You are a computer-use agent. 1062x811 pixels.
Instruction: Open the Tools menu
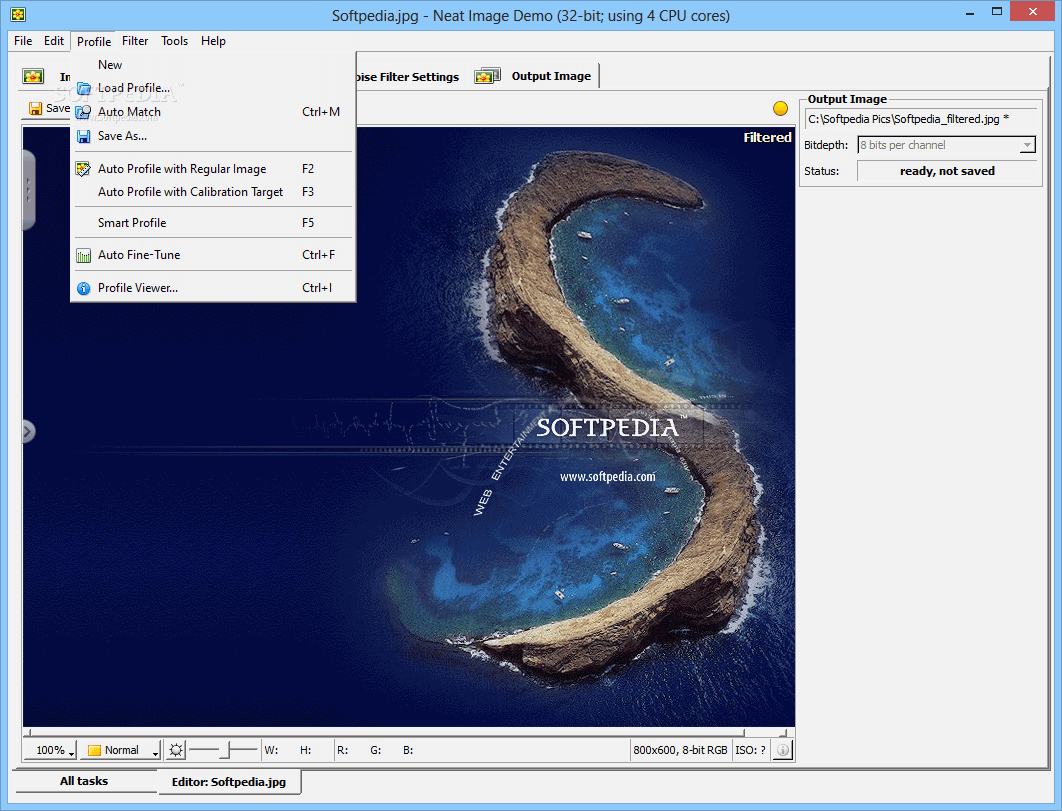coord(174,41)
